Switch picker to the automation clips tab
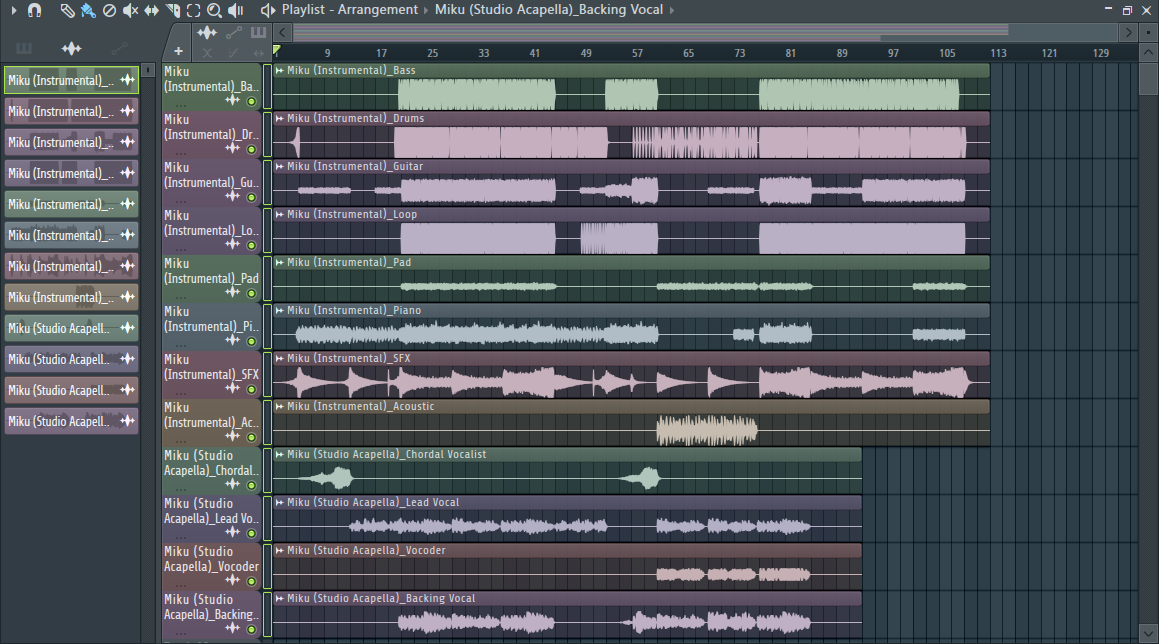This screenshot has height=644, width=1159. (119, 49)
